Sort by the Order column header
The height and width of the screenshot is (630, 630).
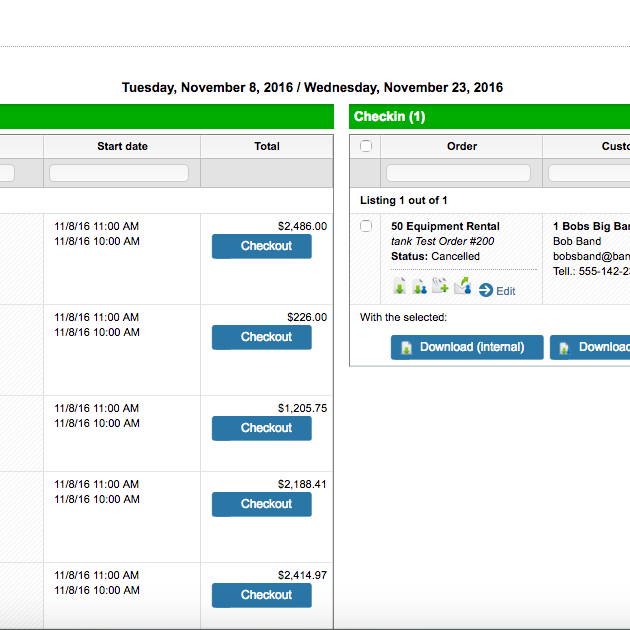tap(462, 146)
